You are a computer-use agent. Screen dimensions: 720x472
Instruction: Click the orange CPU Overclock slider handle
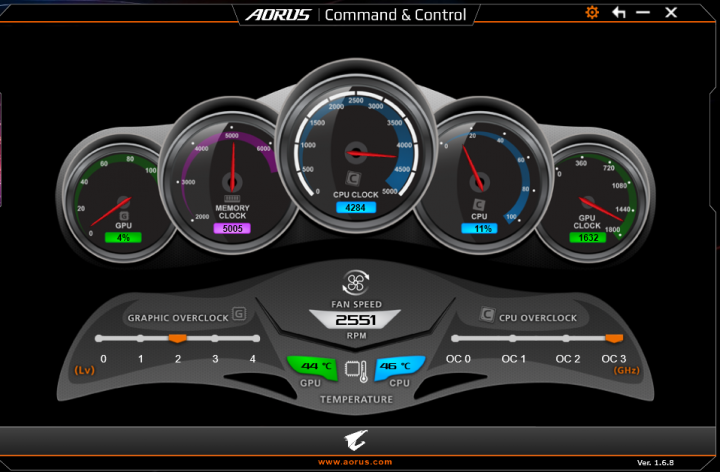[614, 338]
